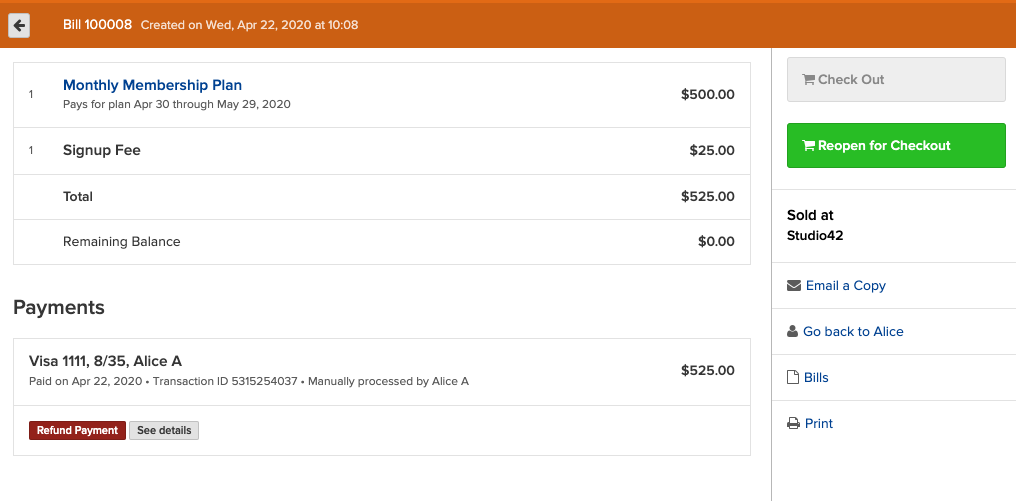Screen dimensions: 1016x501
Task: Refund the Visa 1111 payment
Action: point(77,431)
